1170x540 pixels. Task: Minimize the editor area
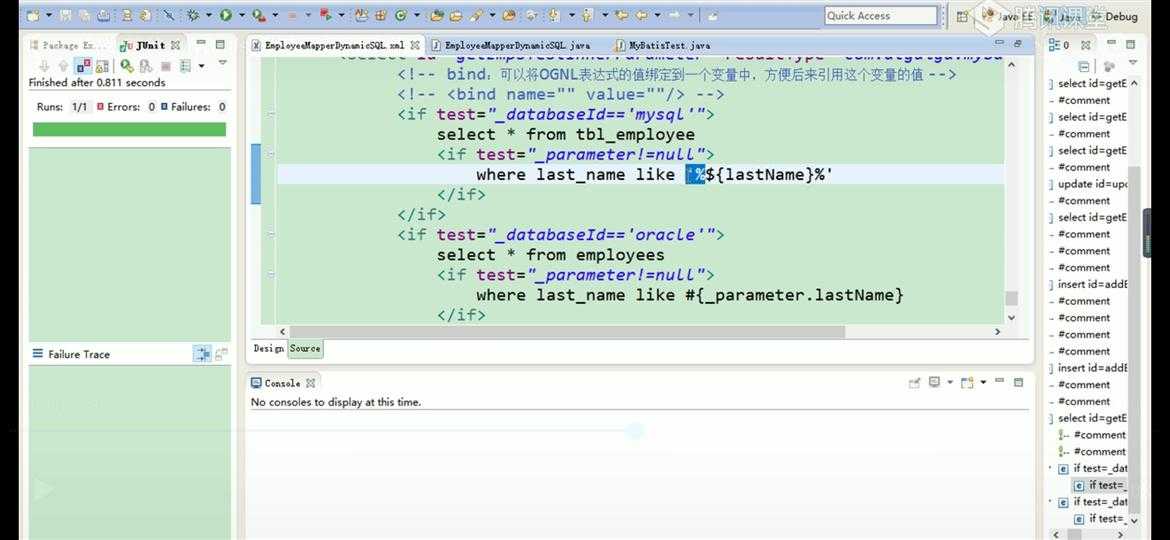[x=1001, y=44]
